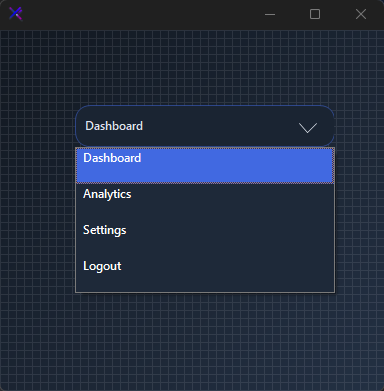Viewport: 384px width, 391px height.
Task: Select the highlighted Dashboard list option
Action: 205,166
